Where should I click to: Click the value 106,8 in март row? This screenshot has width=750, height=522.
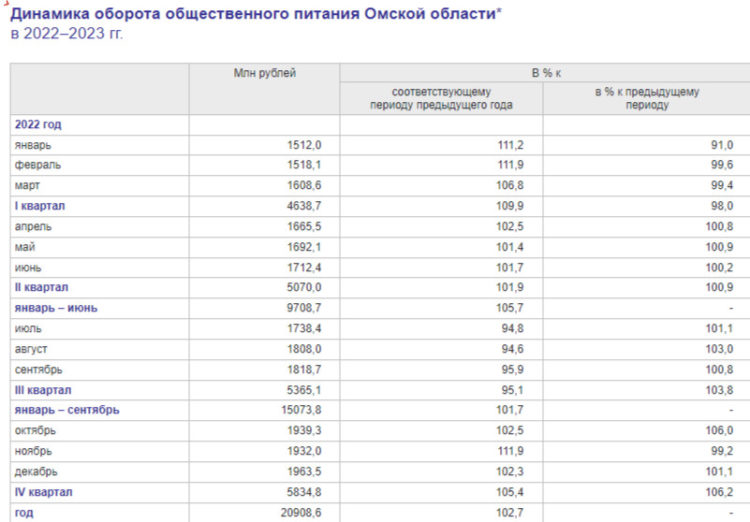[509, 186]
